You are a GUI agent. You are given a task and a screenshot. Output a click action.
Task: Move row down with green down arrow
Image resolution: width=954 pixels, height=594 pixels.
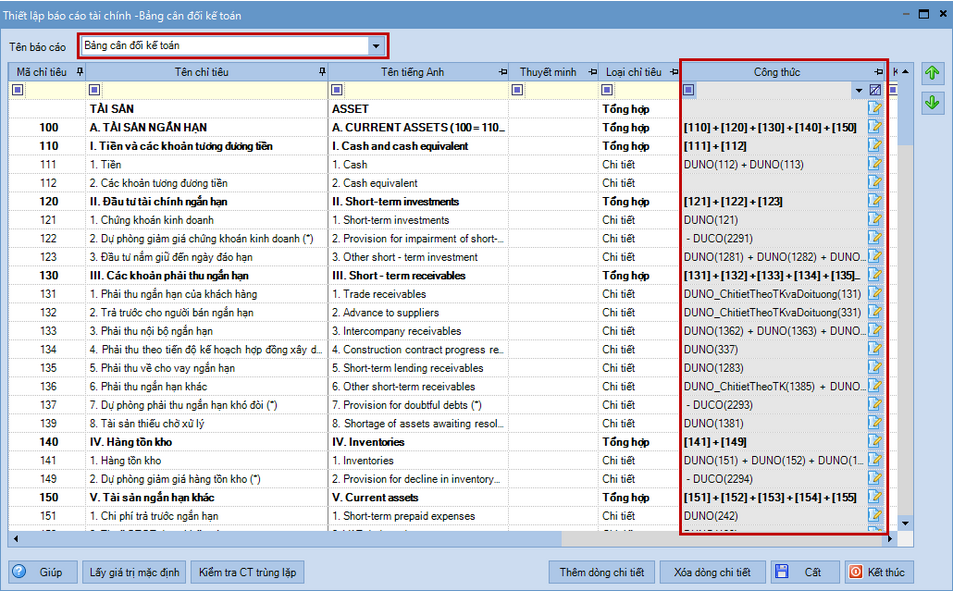(931, 102)
